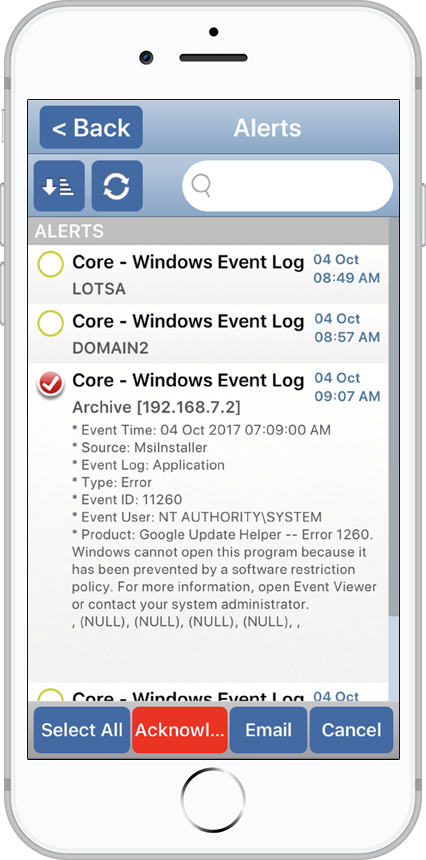Tap the Archive [192.168.7.2] alert title

pos(156,408)
